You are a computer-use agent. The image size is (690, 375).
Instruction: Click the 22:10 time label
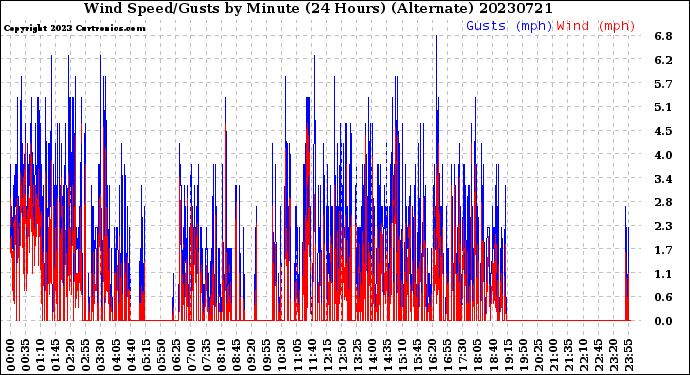[x=583, y=355]
